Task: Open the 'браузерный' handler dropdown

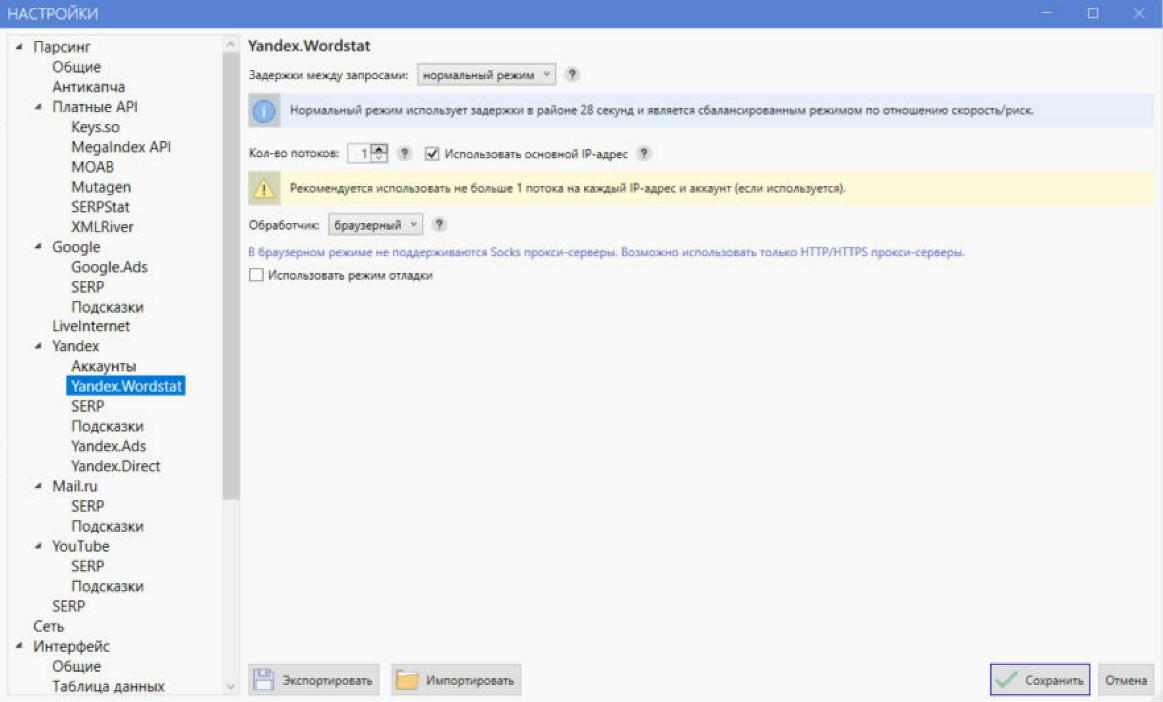Action: [x=375, y=225]
